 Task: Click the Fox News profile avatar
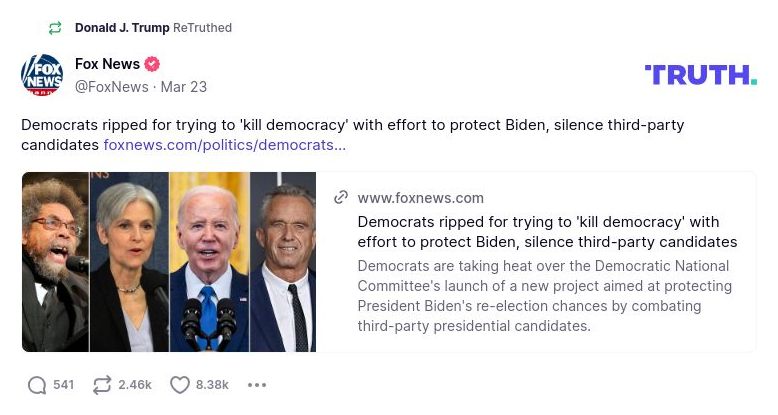[x=42, y=75]
